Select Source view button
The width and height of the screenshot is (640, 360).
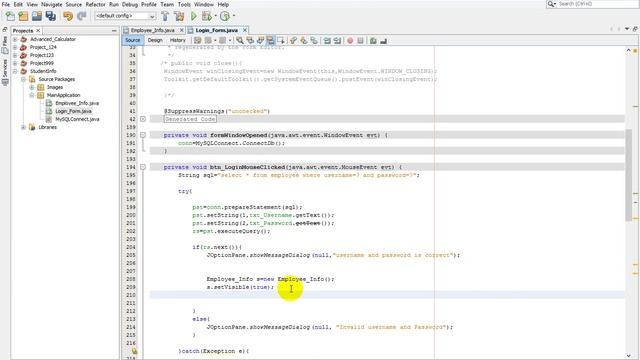pos(133,40)
